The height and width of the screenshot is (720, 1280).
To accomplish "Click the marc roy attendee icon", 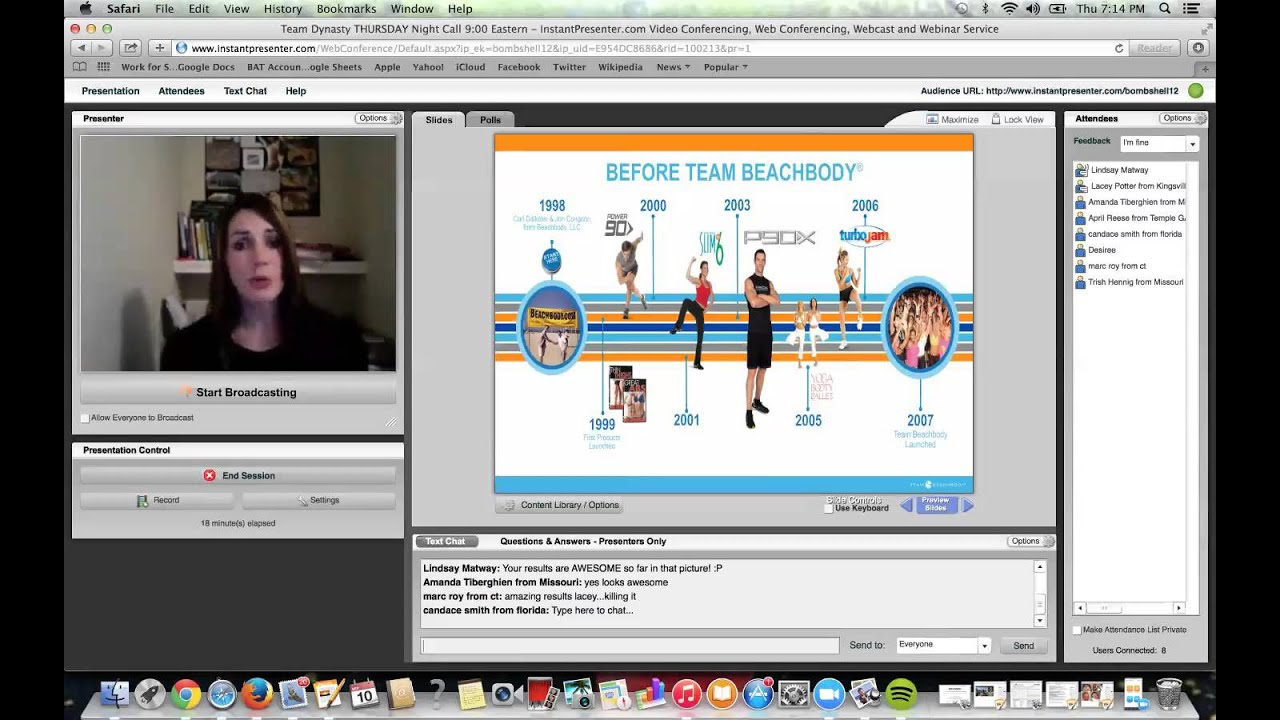I will [1080, 266].
